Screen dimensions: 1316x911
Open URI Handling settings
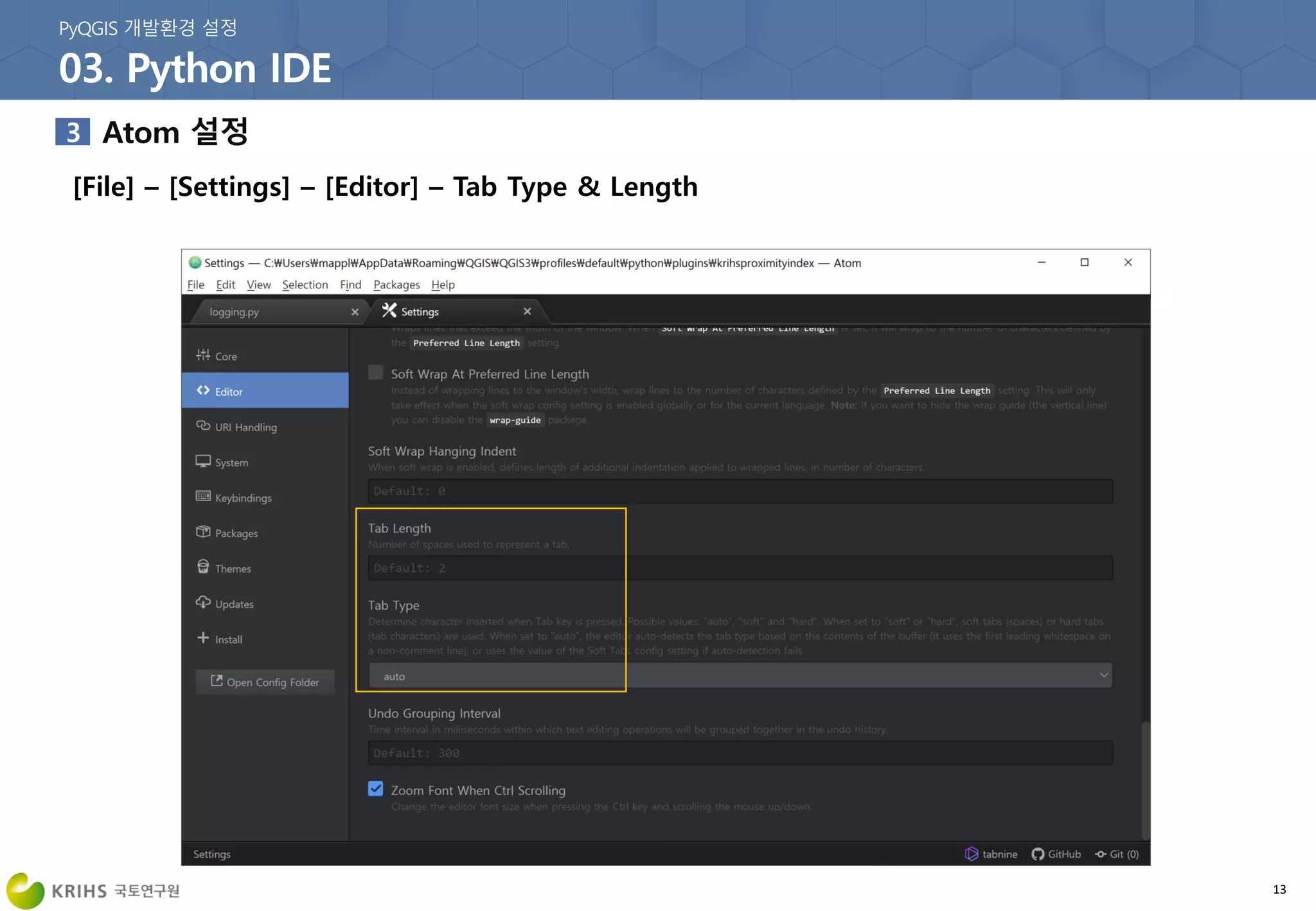pos(245,427)
